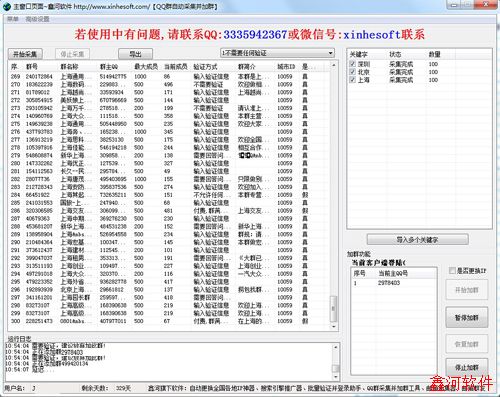Click the 序号 column header in QQ list

coord(364,273)
